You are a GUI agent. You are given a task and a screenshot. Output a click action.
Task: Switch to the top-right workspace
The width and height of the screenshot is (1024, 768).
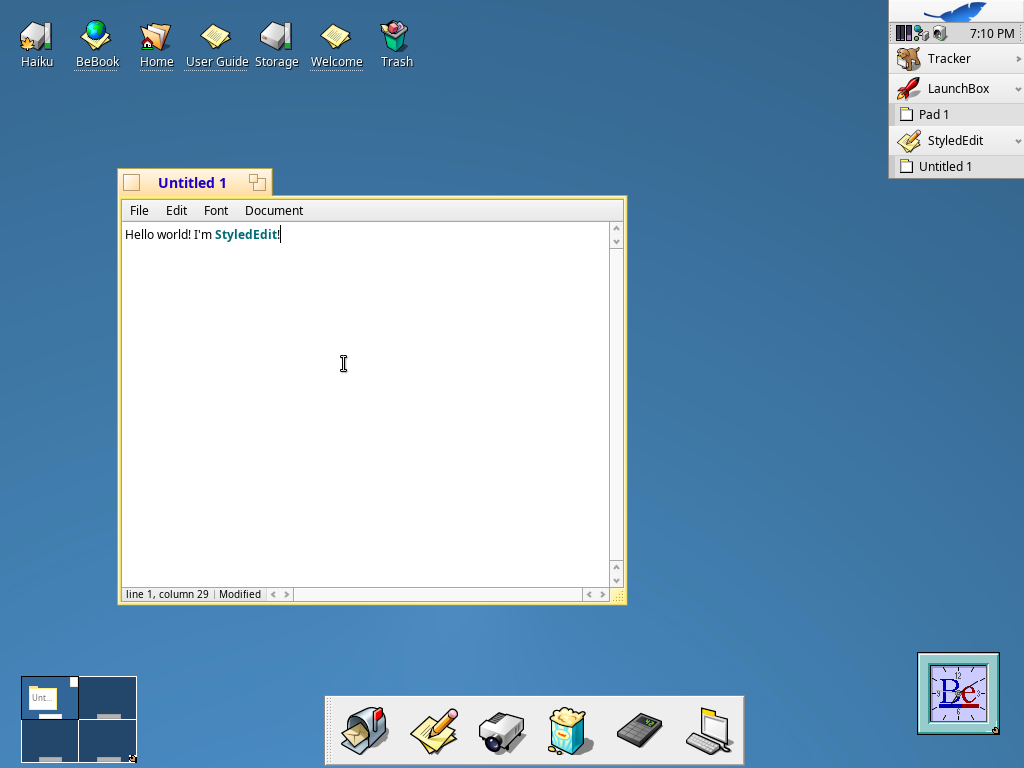(x=108, y=697)
